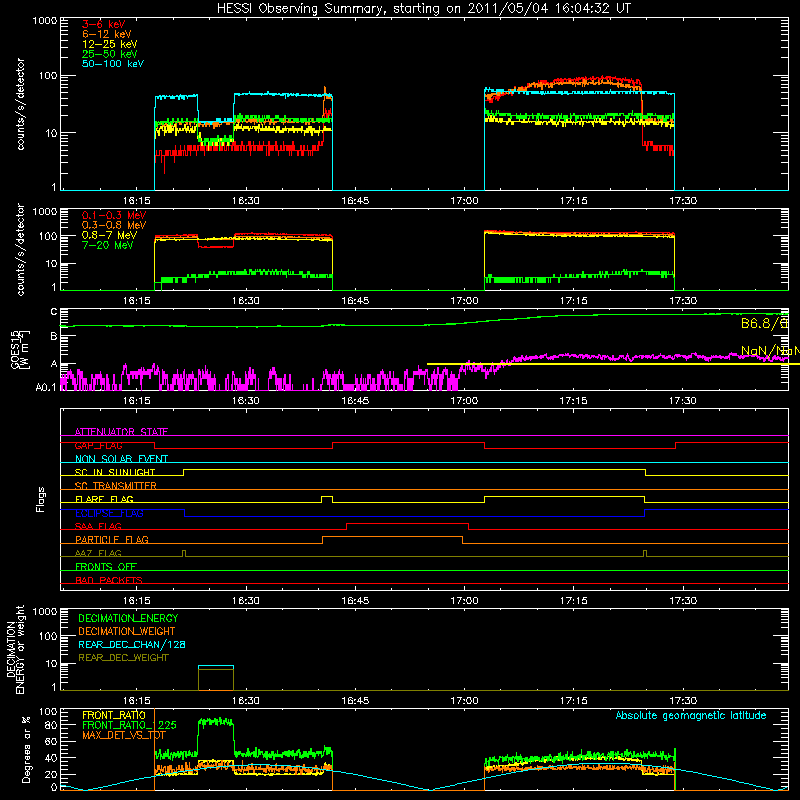Click the NaN/NaN label in GOES panel
Viewport: 800px width, 800px height.
pyautogui.click(x=770, y=351)
